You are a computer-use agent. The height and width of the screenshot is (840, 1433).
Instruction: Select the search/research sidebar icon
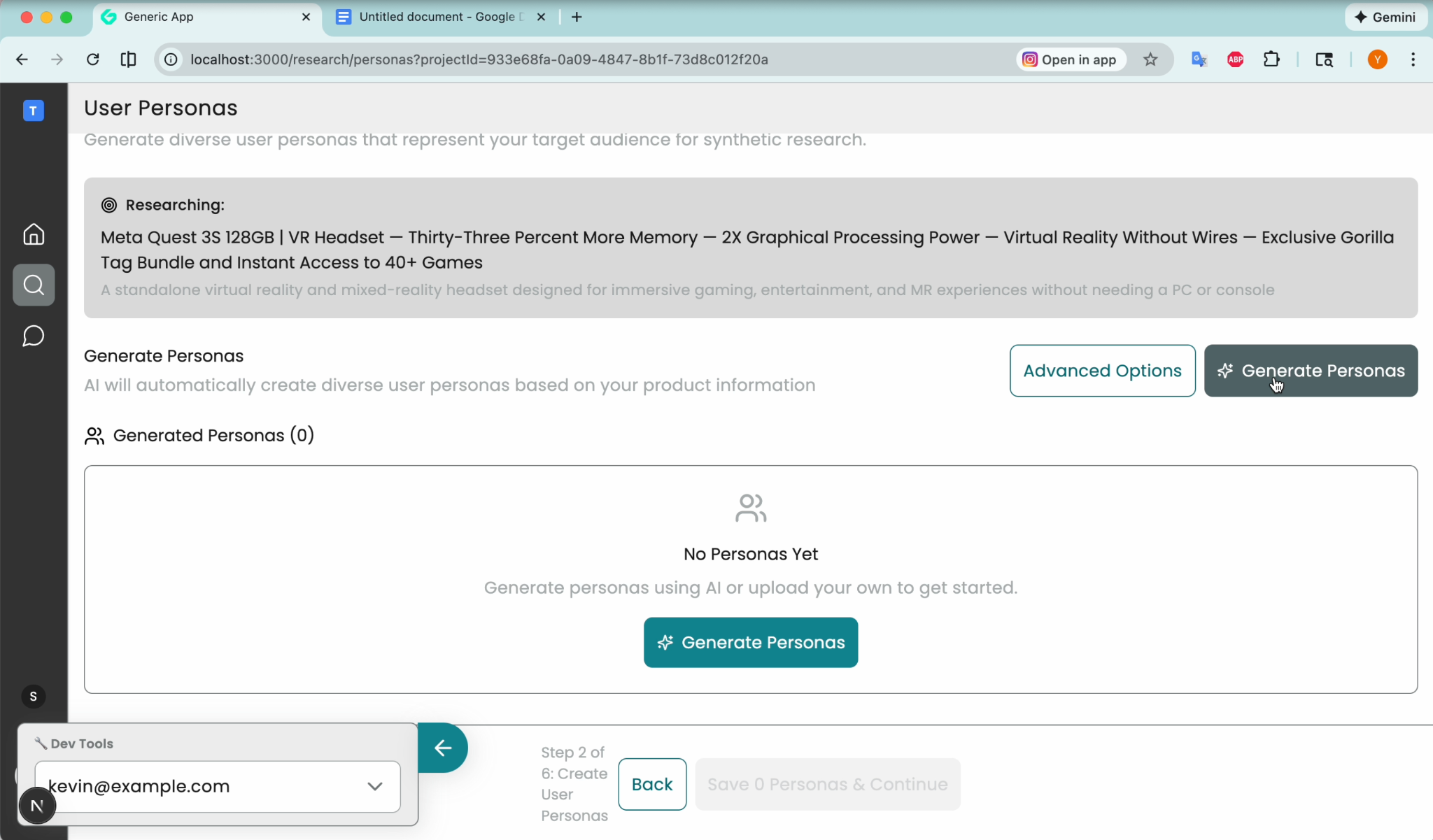coord(34,285)
